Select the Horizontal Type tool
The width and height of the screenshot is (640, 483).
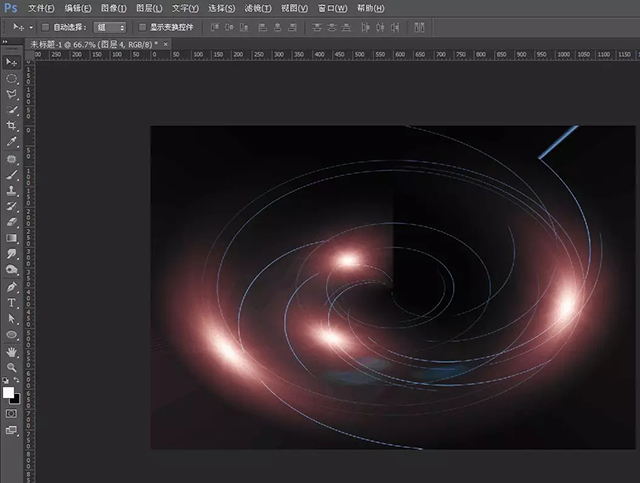pyautogui.click(x=12, y=302)
